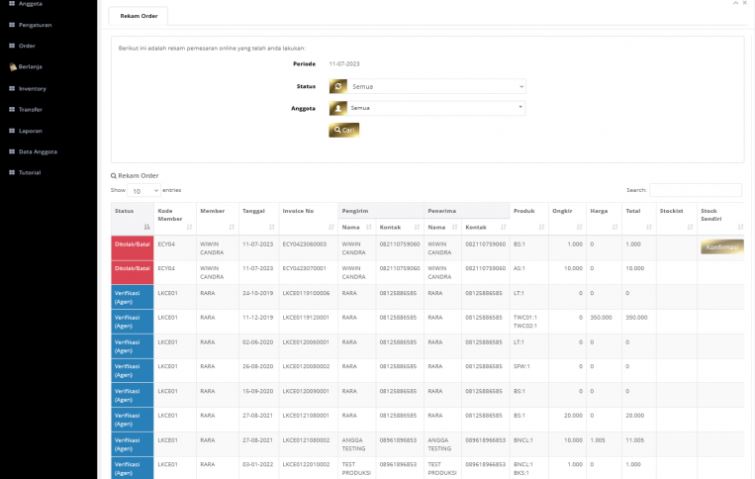The image size is (755, 479).
Task: Sort table by Invoice No column icon
Action: pos(333,228)
